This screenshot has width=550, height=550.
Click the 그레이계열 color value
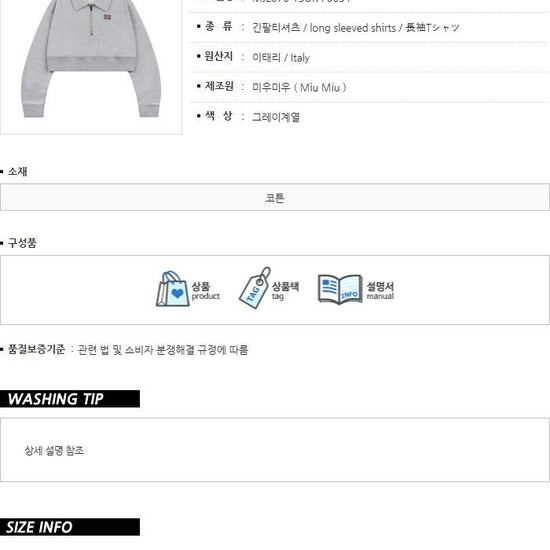click(276, 117)
